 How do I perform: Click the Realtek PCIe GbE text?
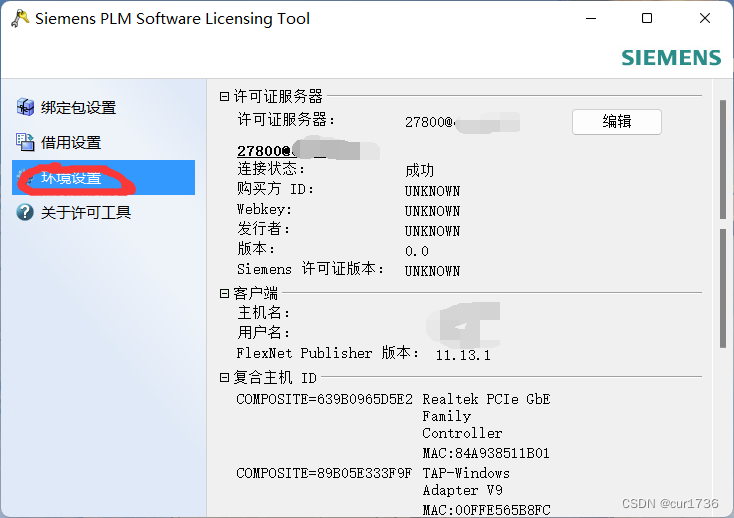(x=486, y=399)
